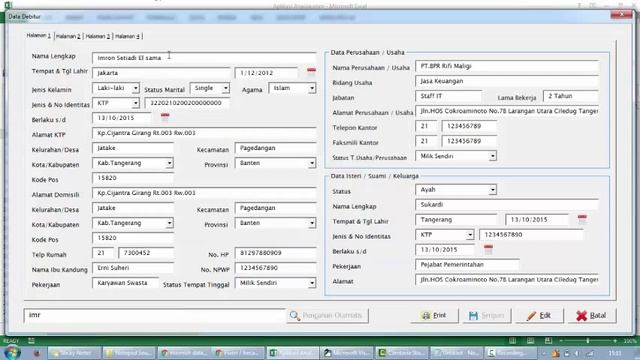Open calendar icon next to debtor Berlaku s/d 13/10/2015

(165, 118)
